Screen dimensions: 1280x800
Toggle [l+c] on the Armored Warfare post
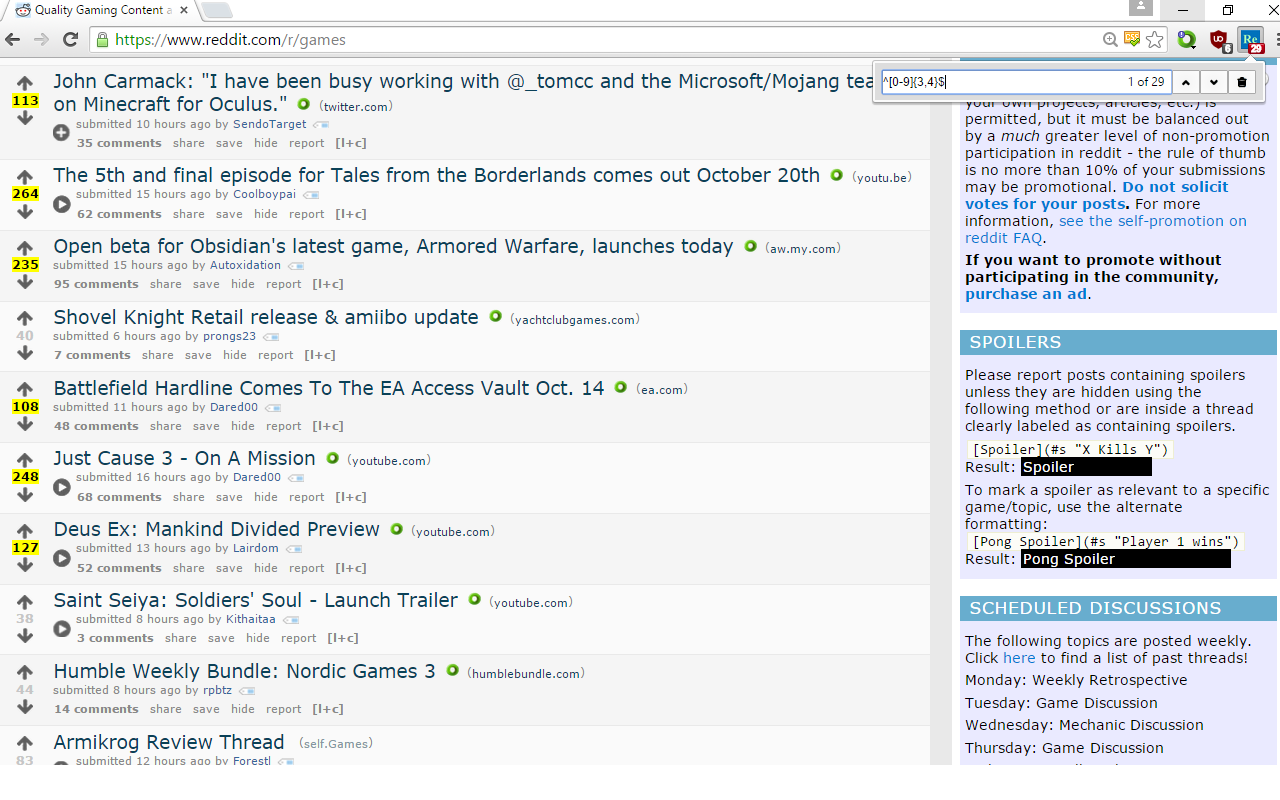[x=328, y=284]
